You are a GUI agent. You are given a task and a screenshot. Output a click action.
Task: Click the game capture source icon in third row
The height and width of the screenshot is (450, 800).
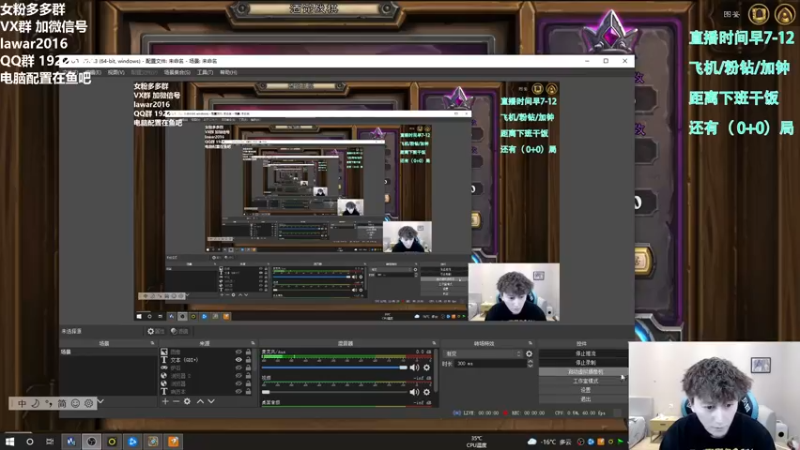(x=164, y=368)
